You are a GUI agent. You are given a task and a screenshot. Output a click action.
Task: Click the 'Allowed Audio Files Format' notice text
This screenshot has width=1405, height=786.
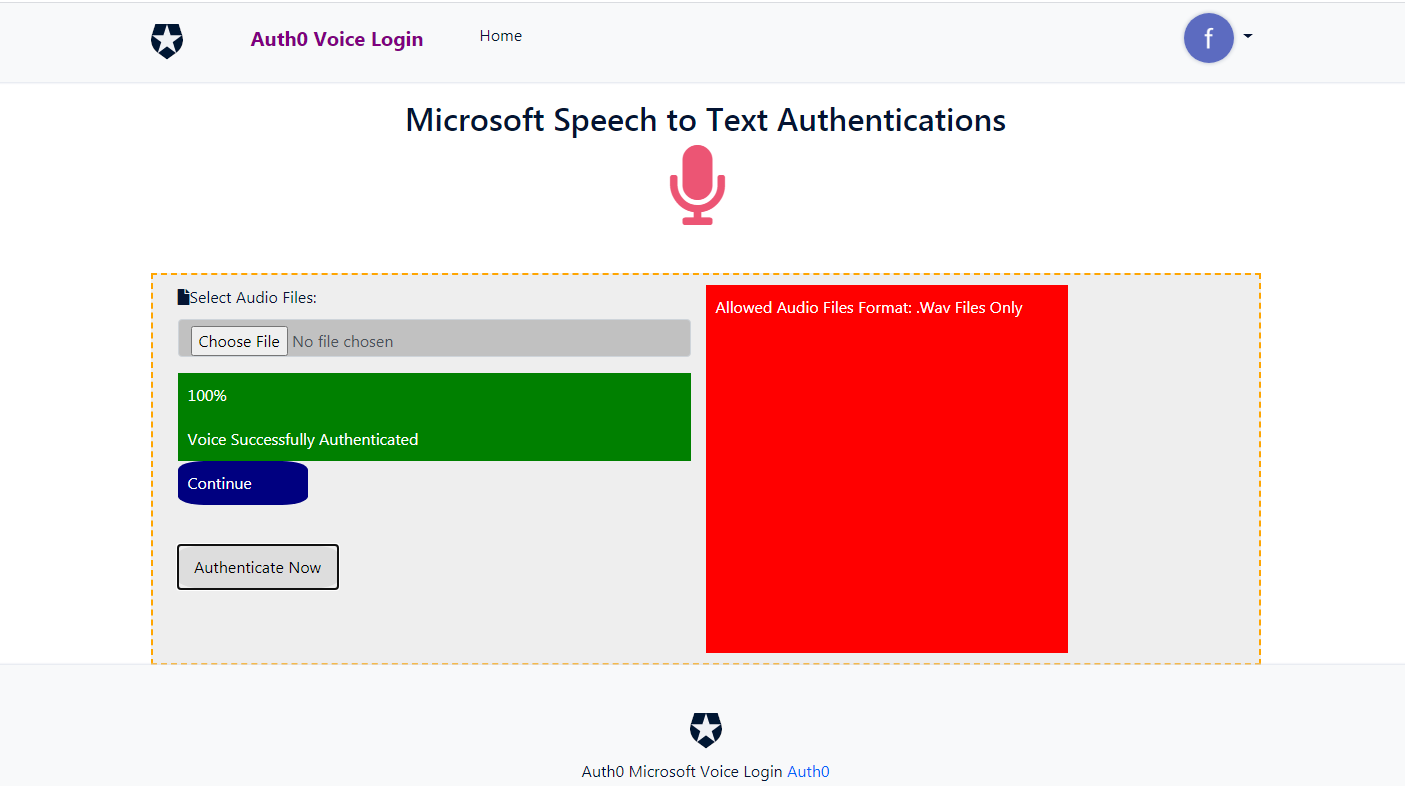(x=869, y=308)
